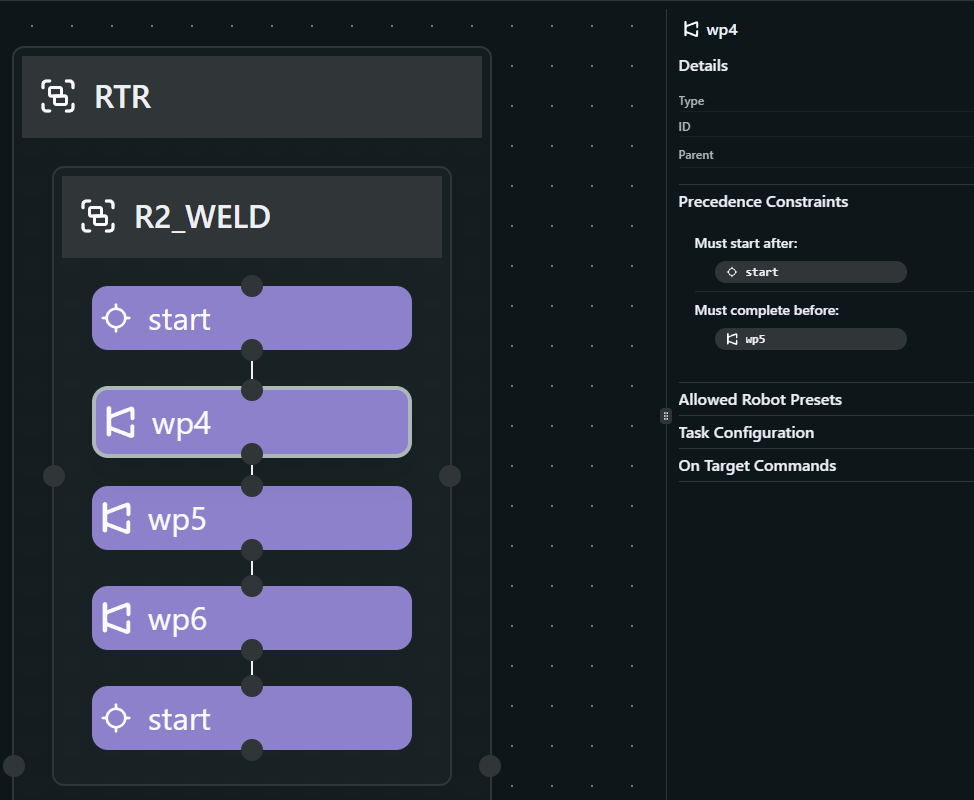Click the left connector port of R2_WELD group
974x800 pixels.
pos(54,476)
